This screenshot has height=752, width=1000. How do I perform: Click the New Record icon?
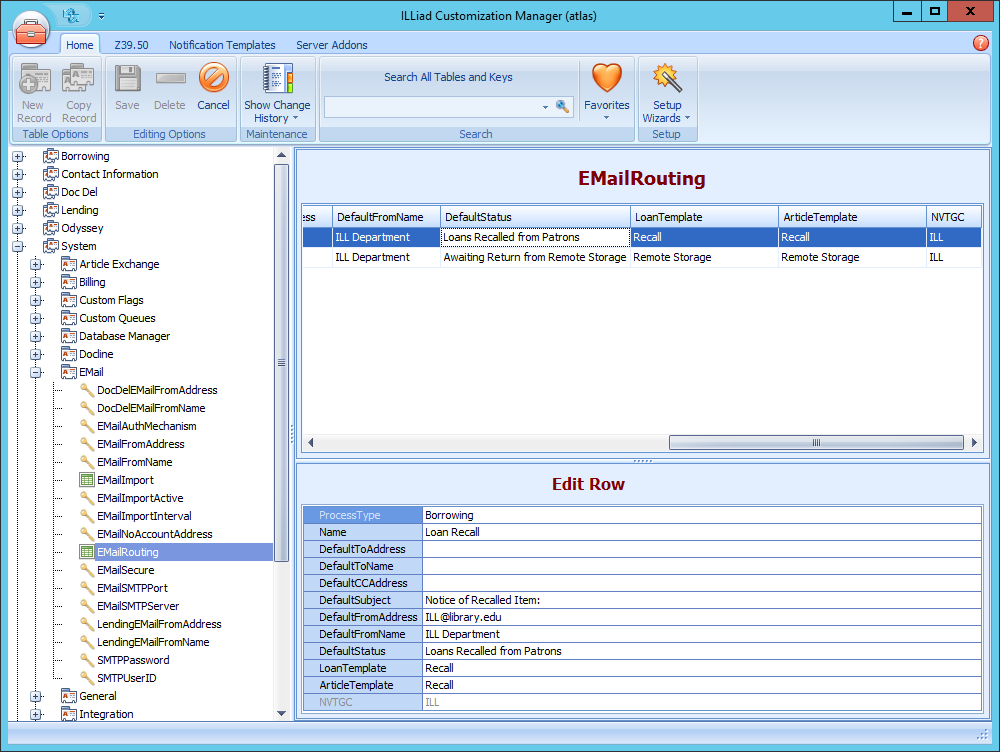coord(34,81)
